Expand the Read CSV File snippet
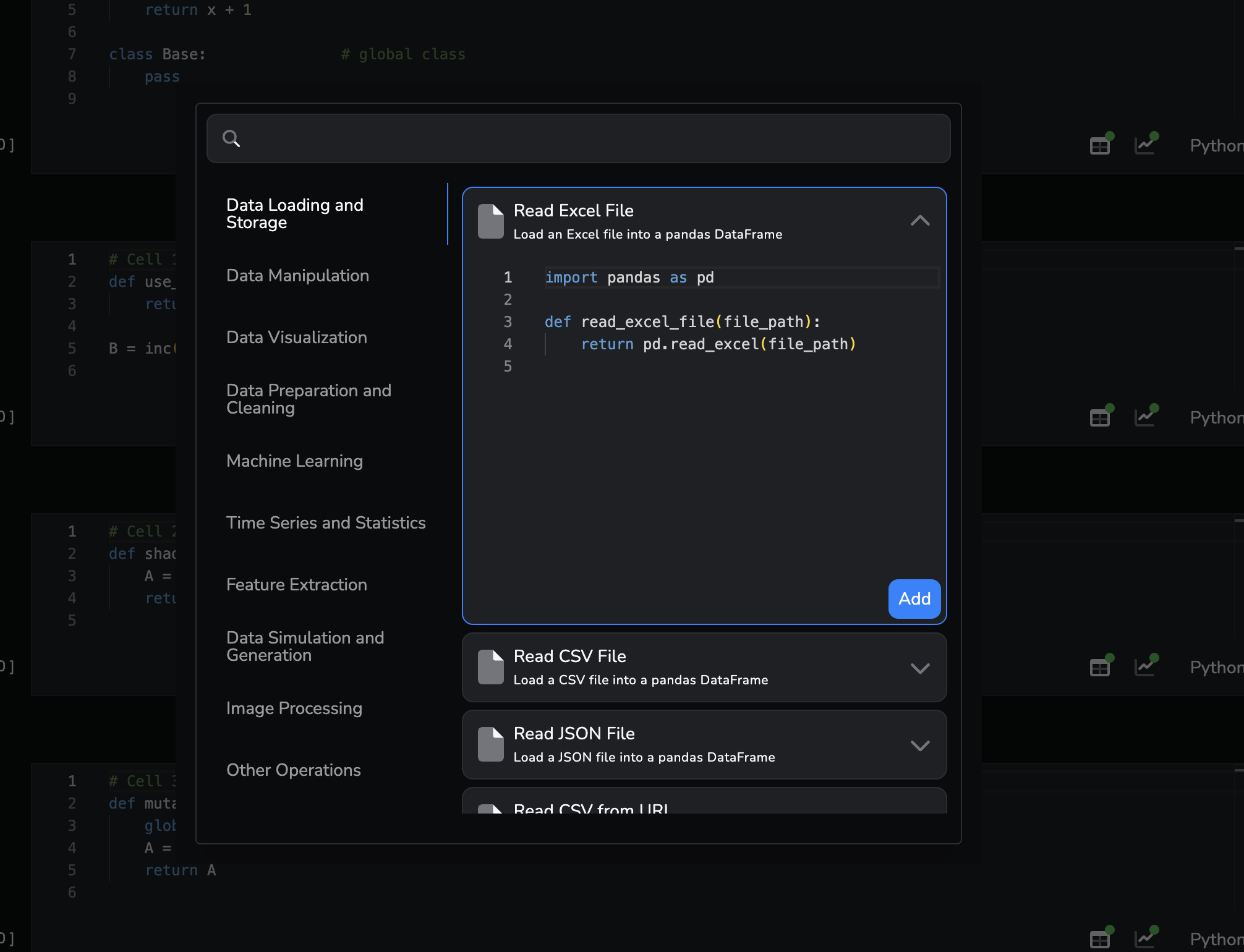The height and width of the screenshot is (952, 1244). 921,668
